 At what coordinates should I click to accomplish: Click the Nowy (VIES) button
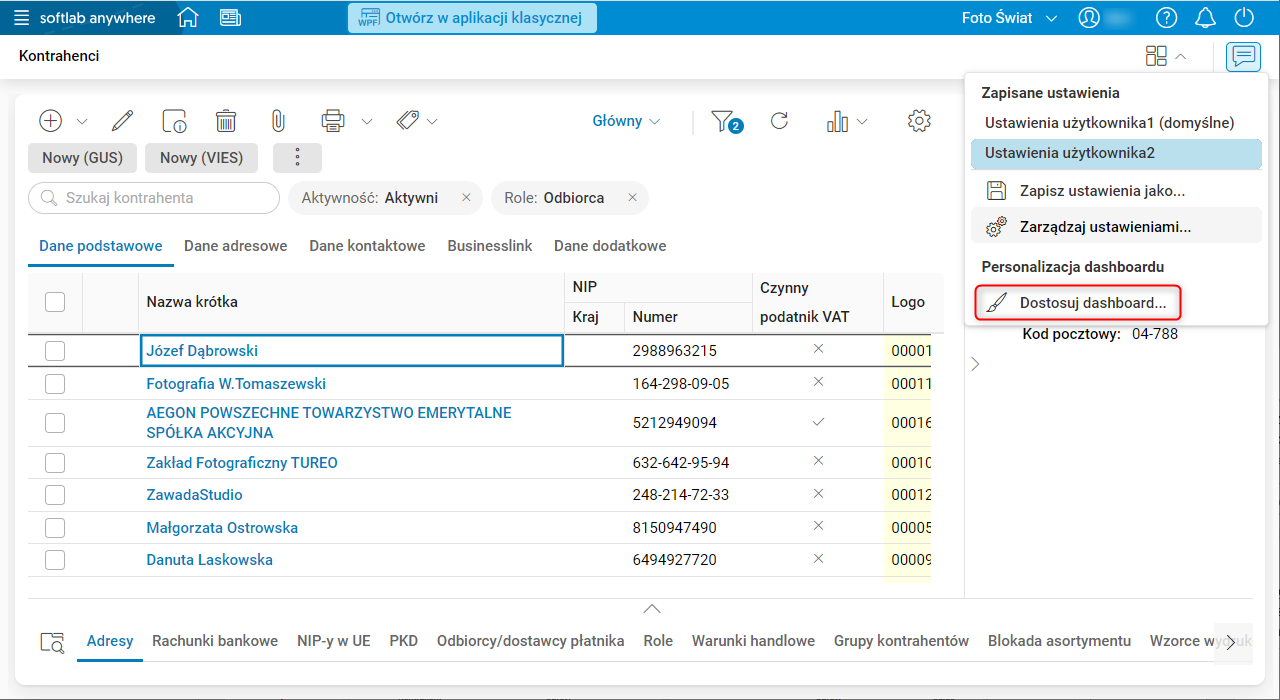pos(201,158)
